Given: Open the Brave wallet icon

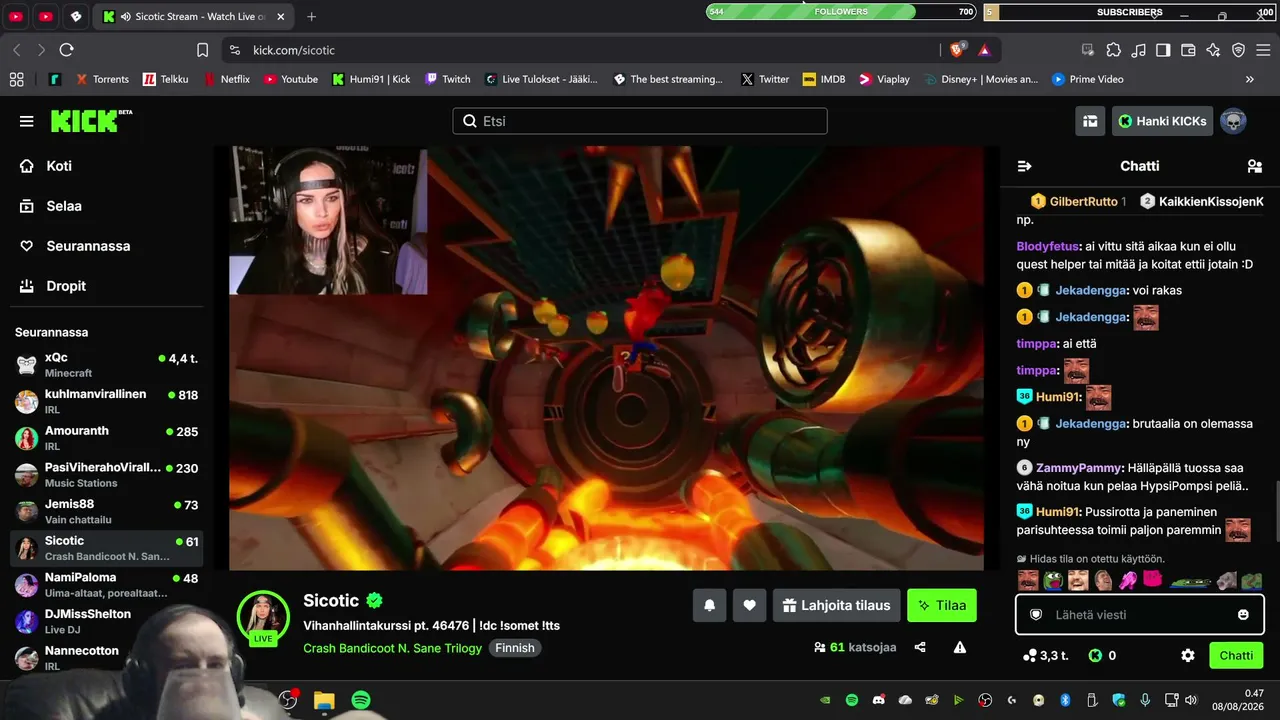Looking at the screenshot, I should (x=1188, y=50).
